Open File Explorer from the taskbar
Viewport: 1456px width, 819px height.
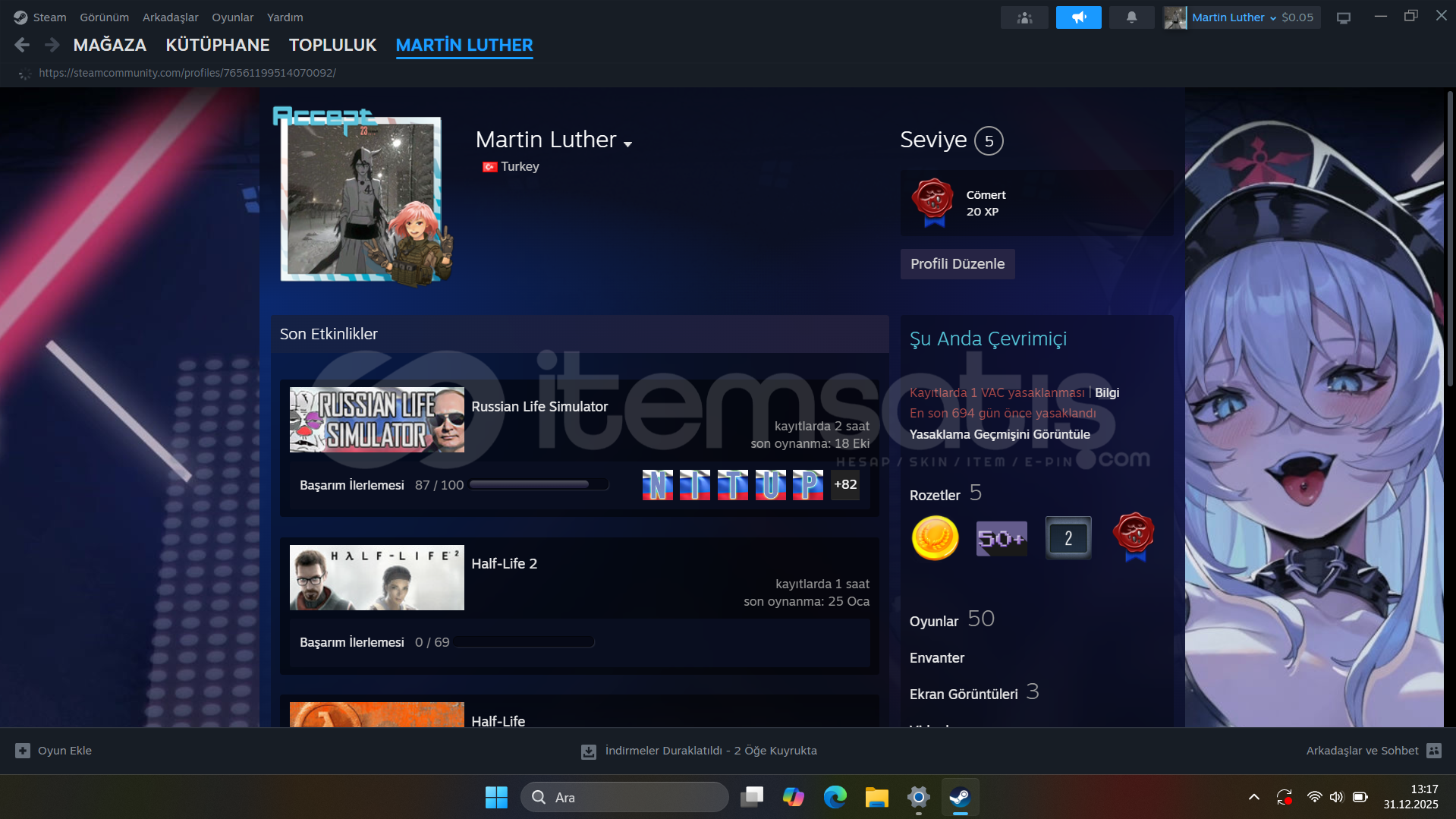876,798
